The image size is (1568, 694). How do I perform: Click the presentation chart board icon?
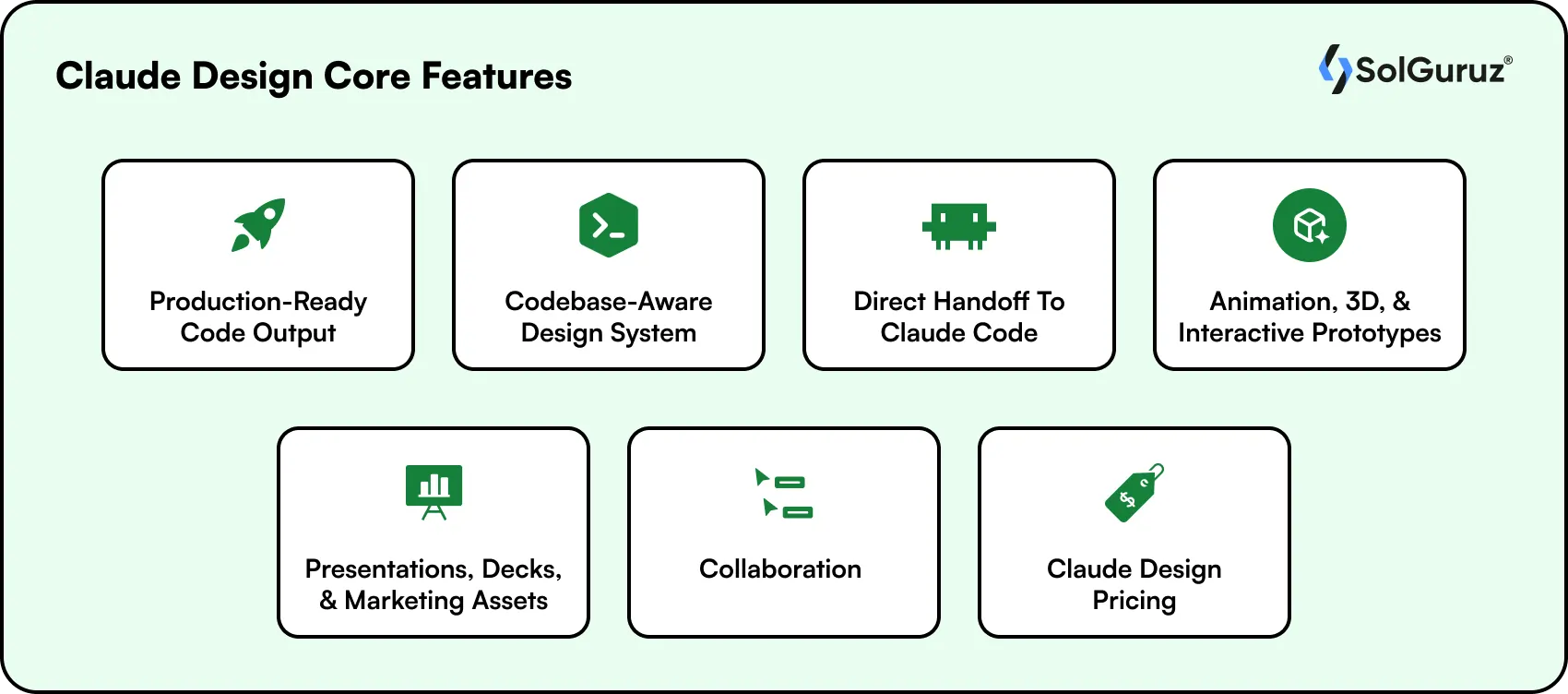434,493
